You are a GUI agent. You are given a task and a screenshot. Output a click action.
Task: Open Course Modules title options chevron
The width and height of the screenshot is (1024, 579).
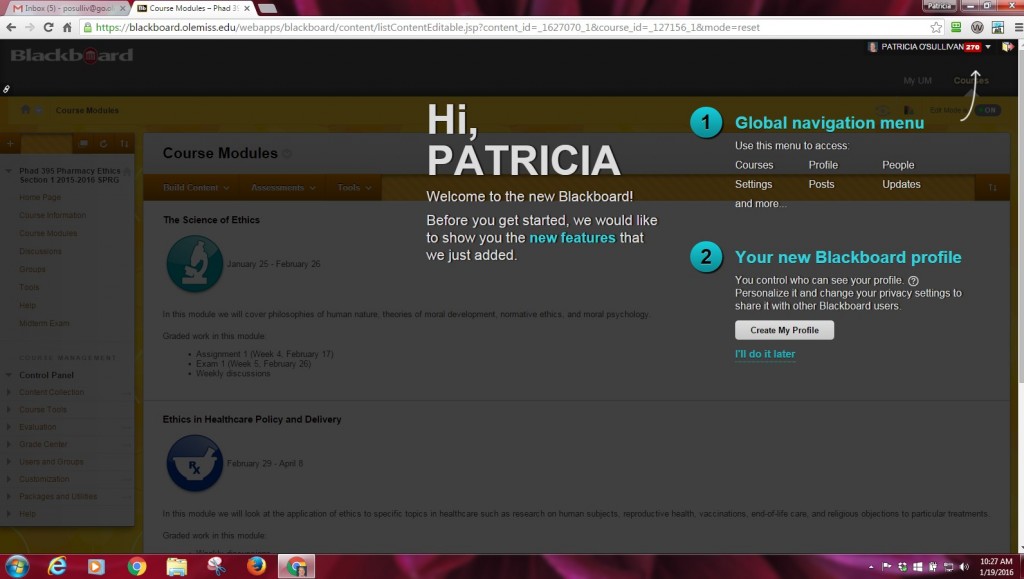click(287, 154)
